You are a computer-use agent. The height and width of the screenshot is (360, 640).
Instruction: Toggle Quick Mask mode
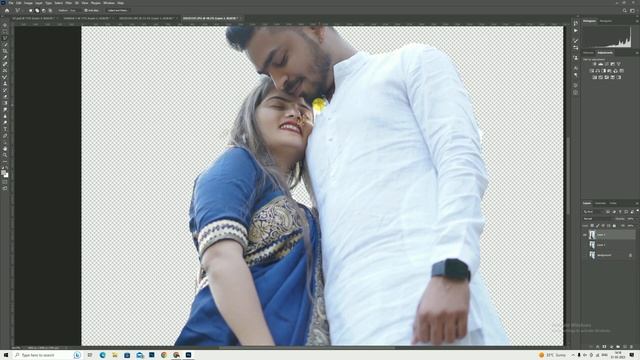pyautogui.click(x=5, y=182)
